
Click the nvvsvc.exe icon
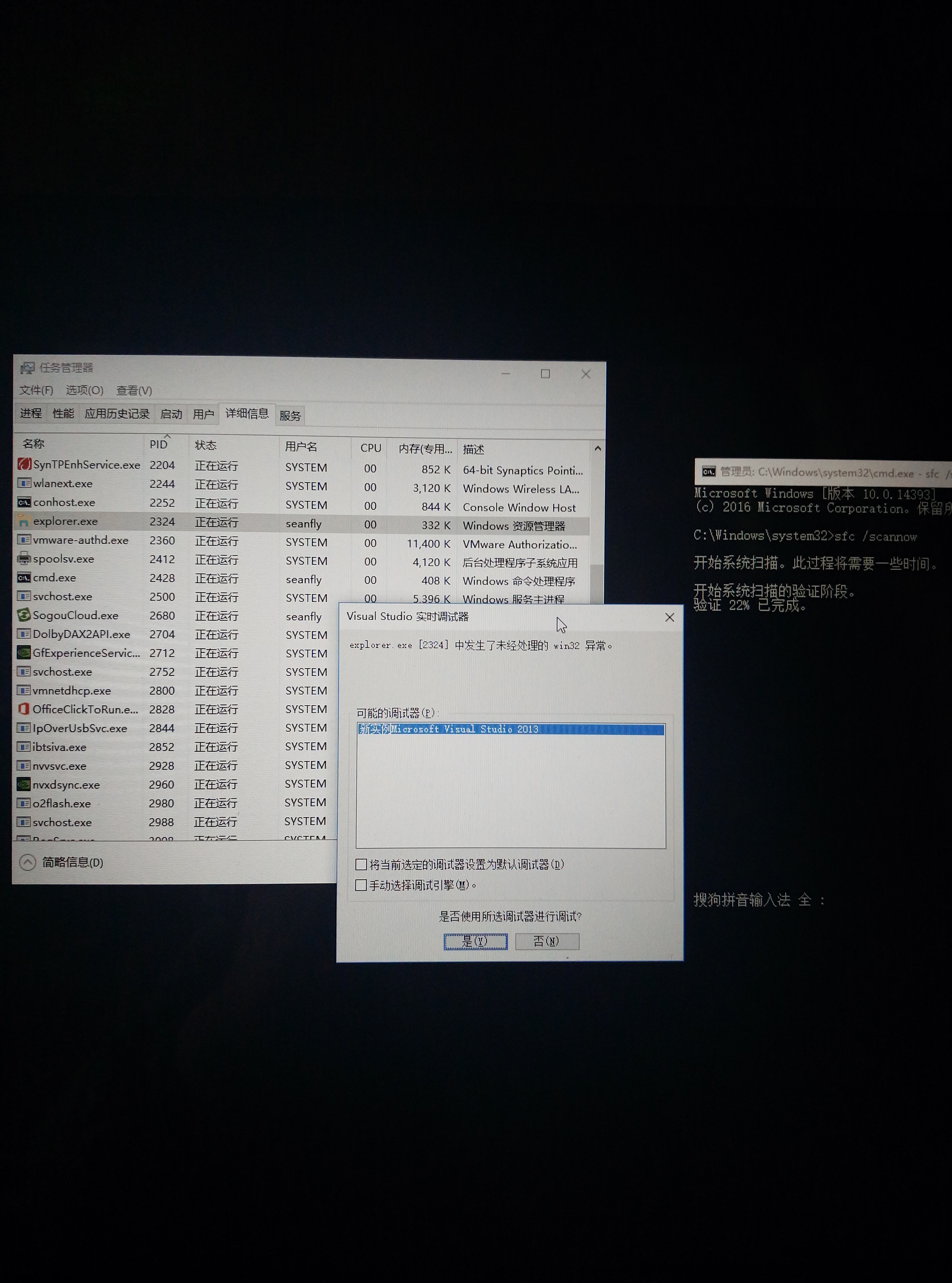[24, 766]
